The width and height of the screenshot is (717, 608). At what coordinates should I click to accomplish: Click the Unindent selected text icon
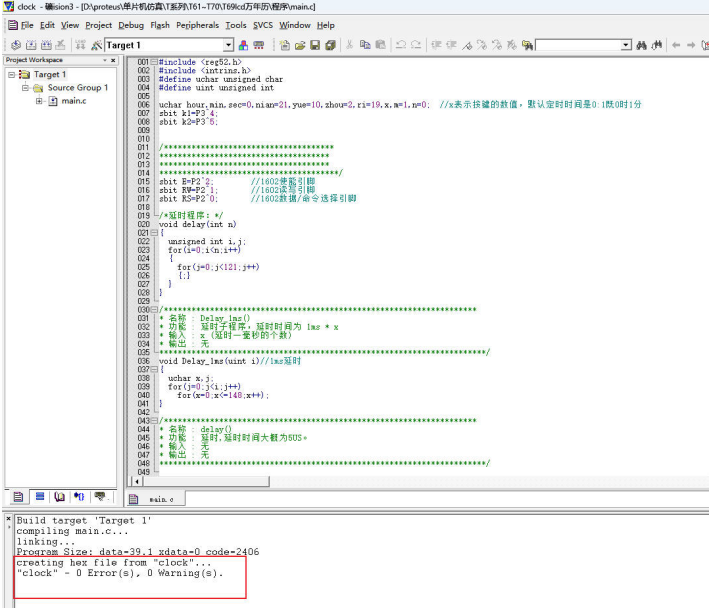[451, 45]
